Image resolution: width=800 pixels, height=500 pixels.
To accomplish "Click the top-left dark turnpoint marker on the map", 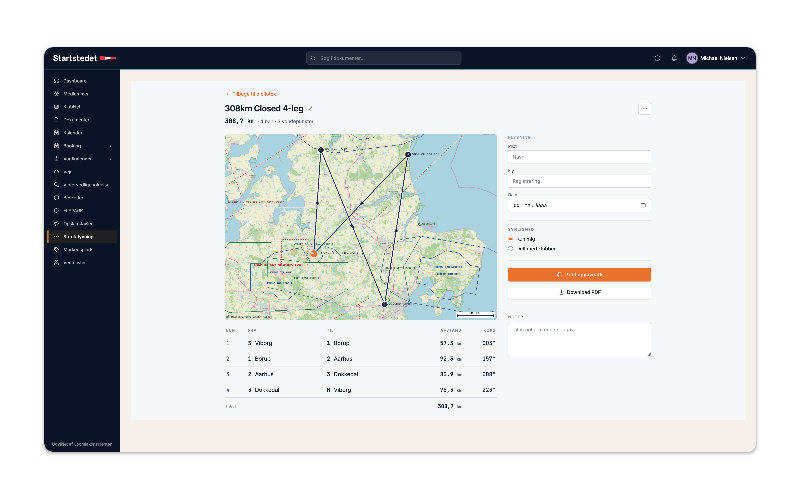I will pyautogui.click(x=321, y=150).
